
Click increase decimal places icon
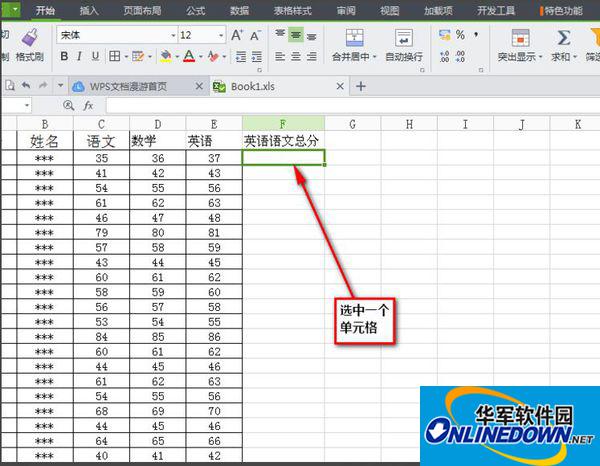[444, 57]
